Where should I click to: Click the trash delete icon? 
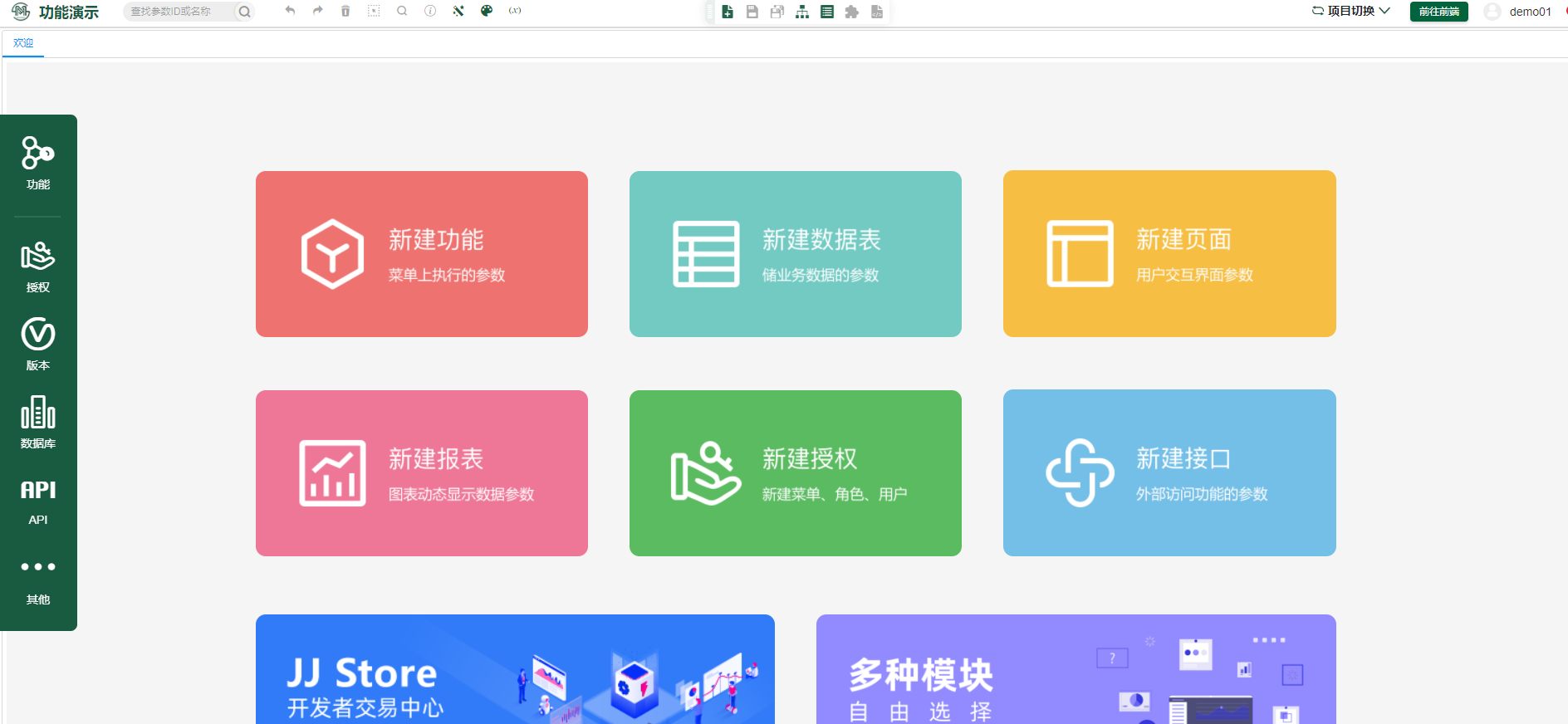[x=345, y=11]
